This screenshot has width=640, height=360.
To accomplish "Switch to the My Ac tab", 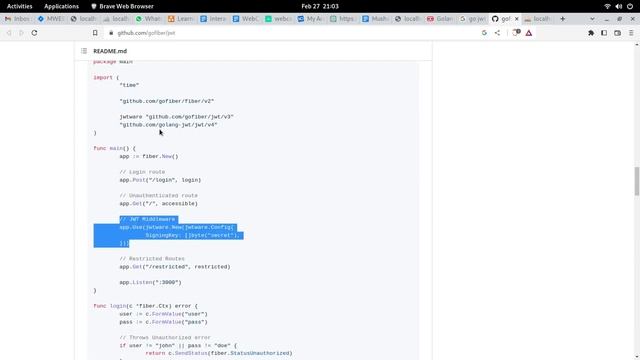I will (310, 19).
